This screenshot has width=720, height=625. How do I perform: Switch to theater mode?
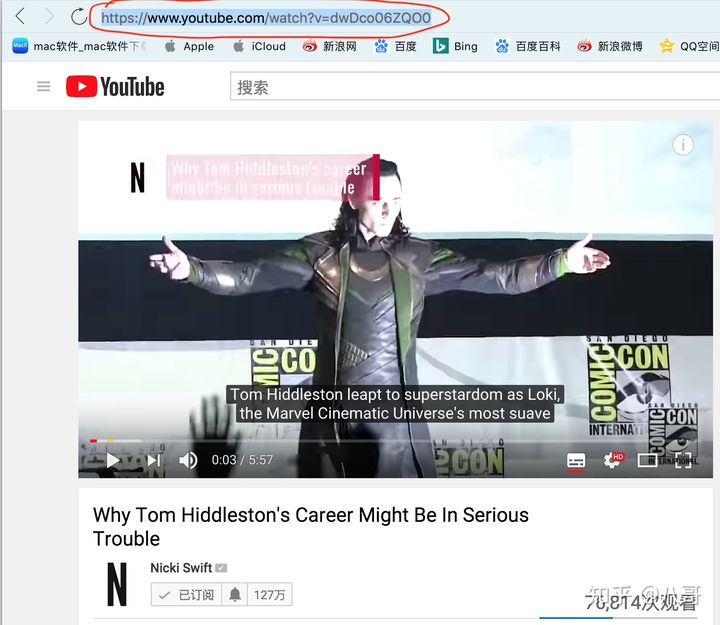(647, 460)
